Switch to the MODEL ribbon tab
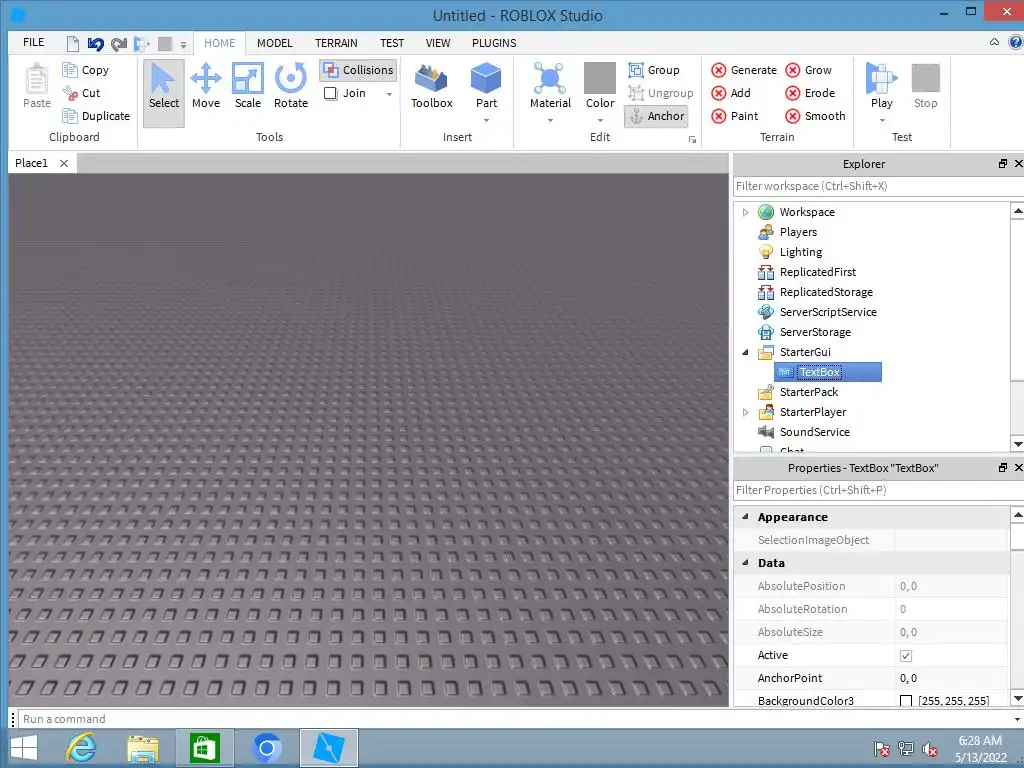The image size is (1024, 768). coord(274,43)
